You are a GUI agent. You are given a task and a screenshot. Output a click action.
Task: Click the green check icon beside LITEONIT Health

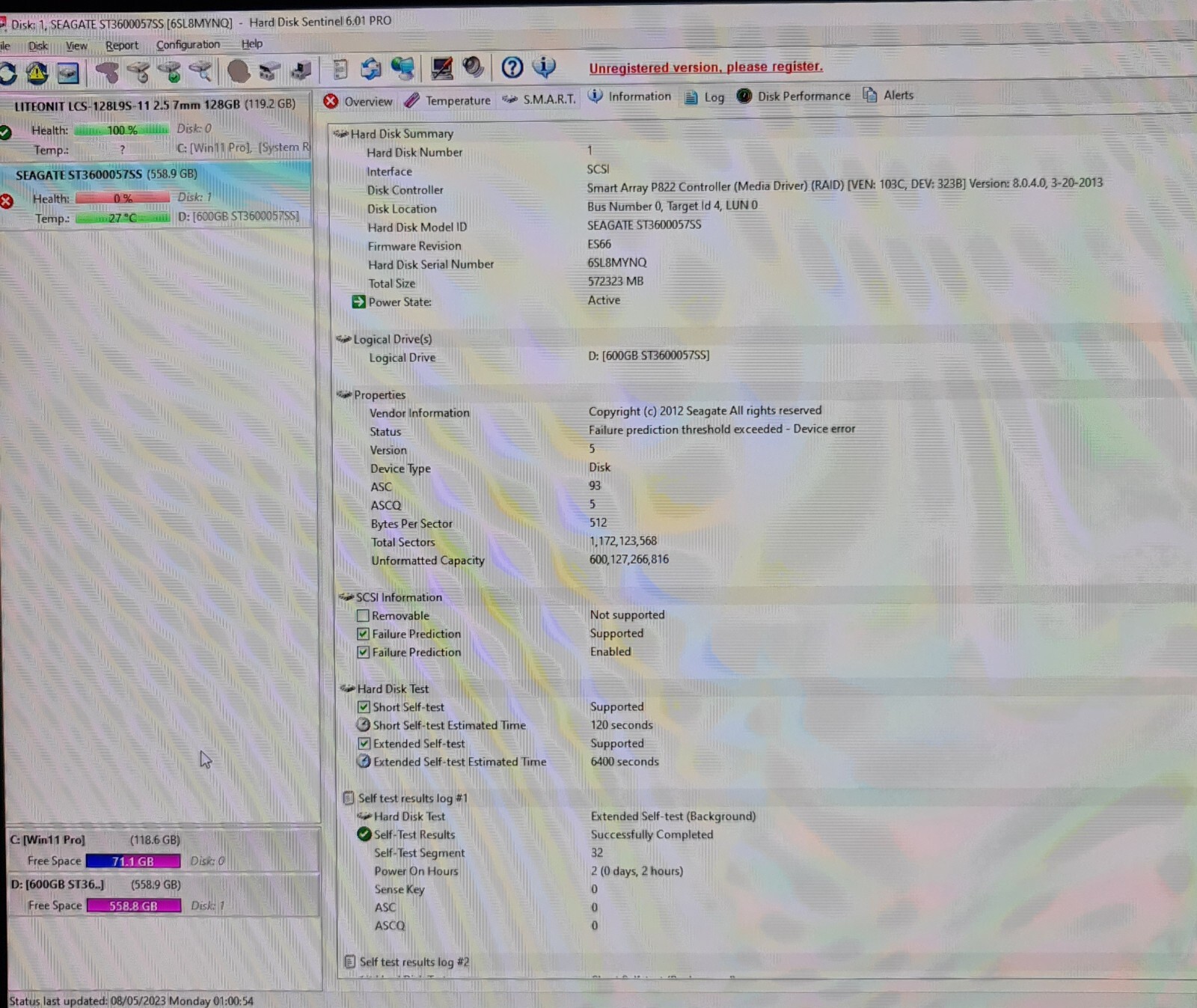[x=5, y=132]
